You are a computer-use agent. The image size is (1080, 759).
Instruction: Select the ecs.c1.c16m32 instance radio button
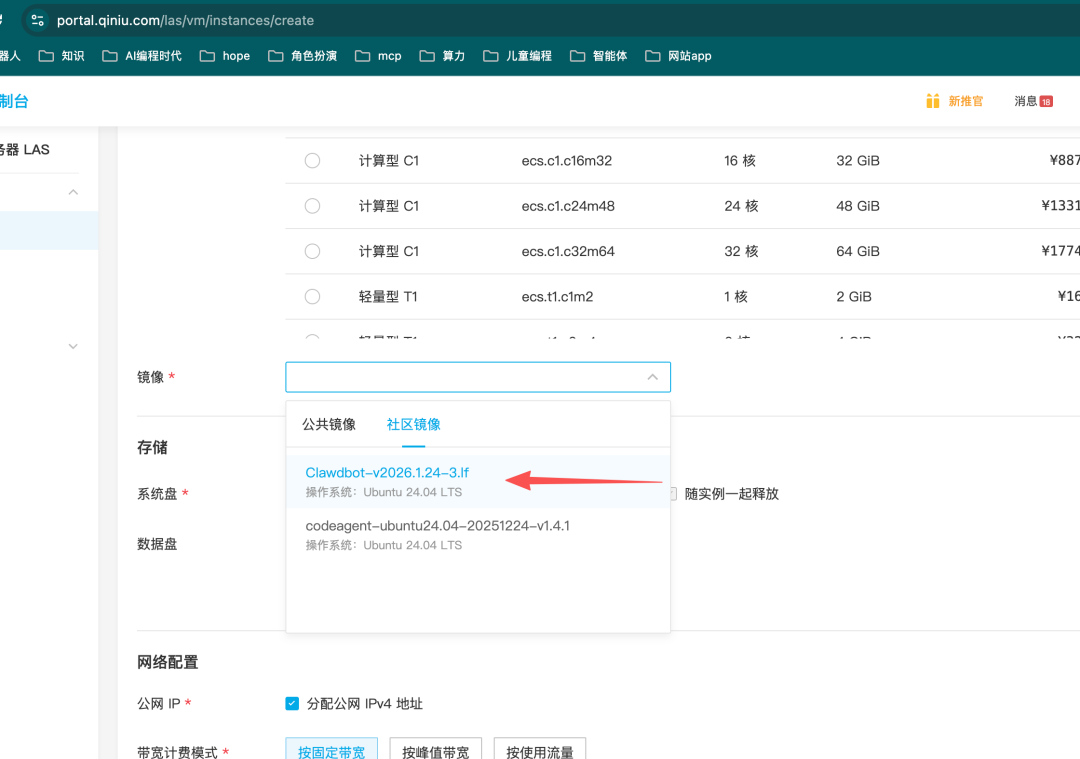point(313,160)
